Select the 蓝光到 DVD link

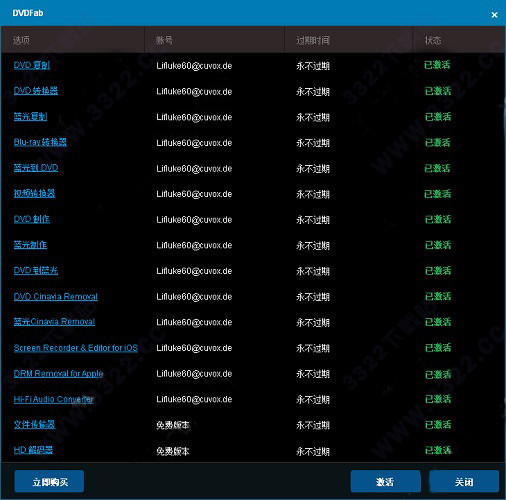tap(36, 168)
